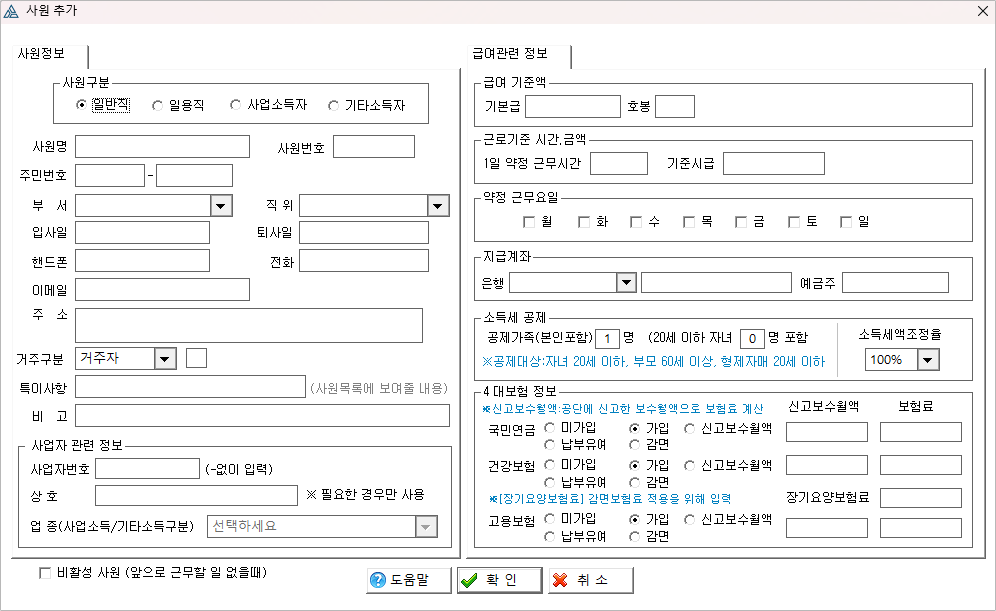Click the 확인 confirm button

[x=499, y=580]
